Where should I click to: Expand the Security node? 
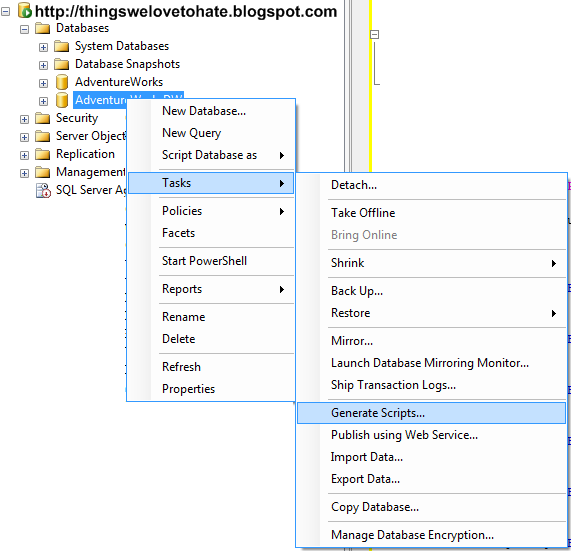24,119
